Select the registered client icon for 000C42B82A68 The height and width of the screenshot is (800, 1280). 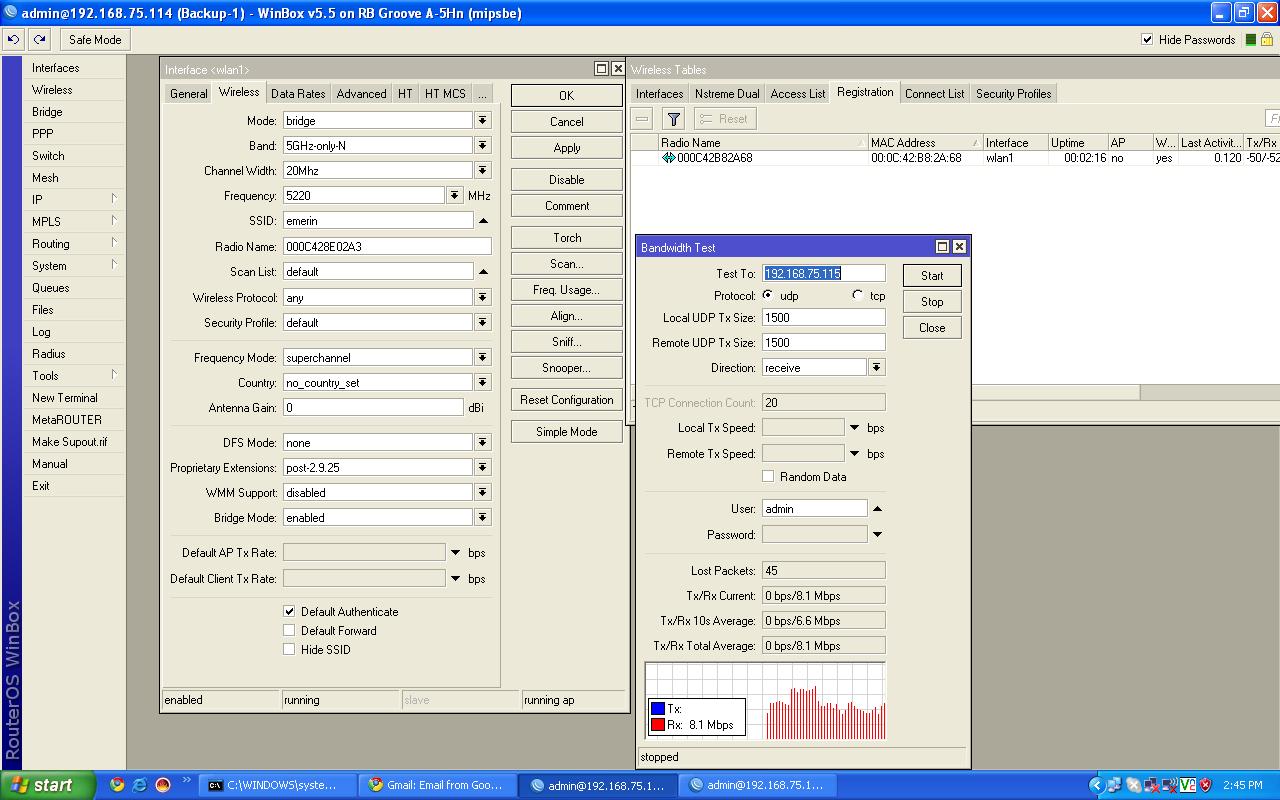click(668, 158)
